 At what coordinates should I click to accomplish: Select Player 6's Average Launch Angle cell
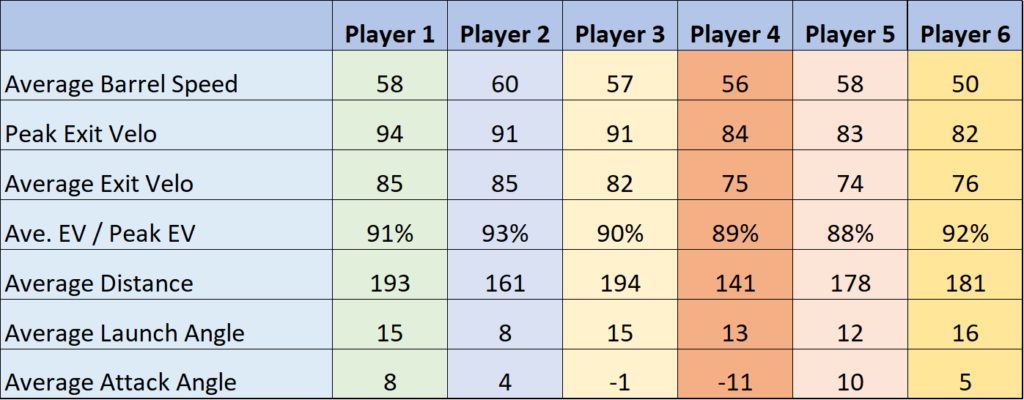click(964, 332)
